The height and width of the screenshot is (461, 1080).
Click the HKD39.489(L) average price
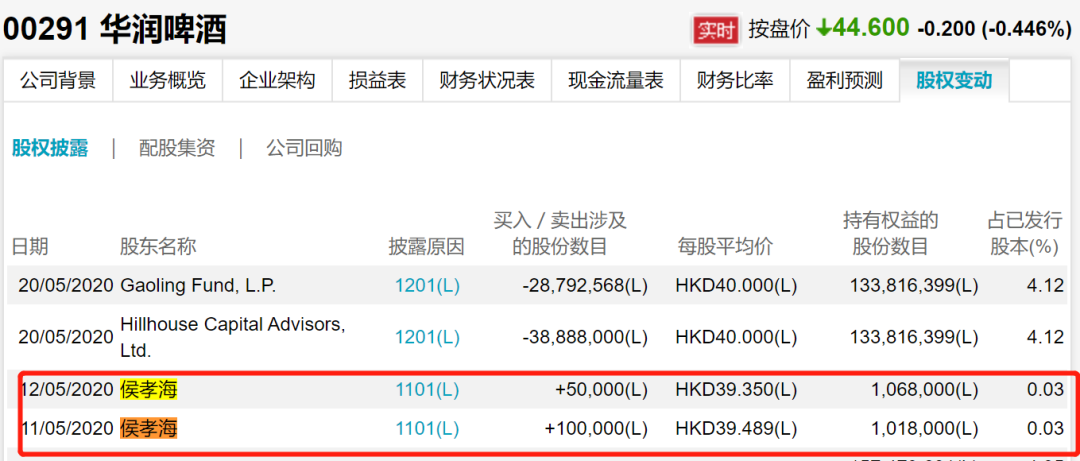[736, 429]
